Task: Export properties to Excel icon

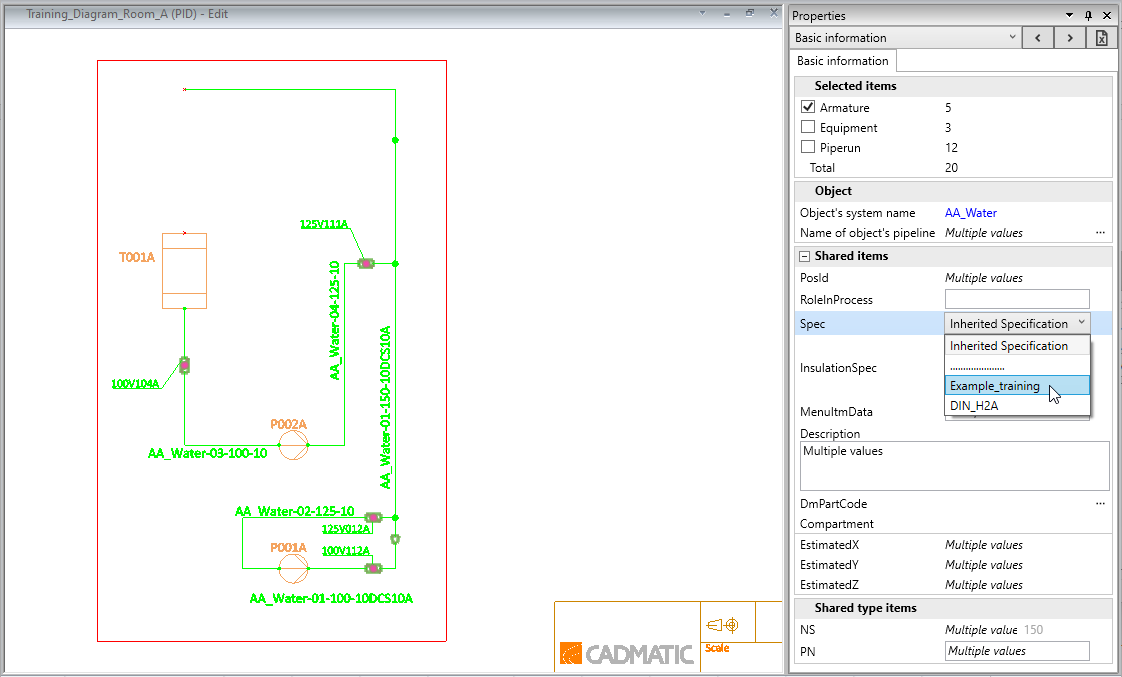Action: point(1102,38)
